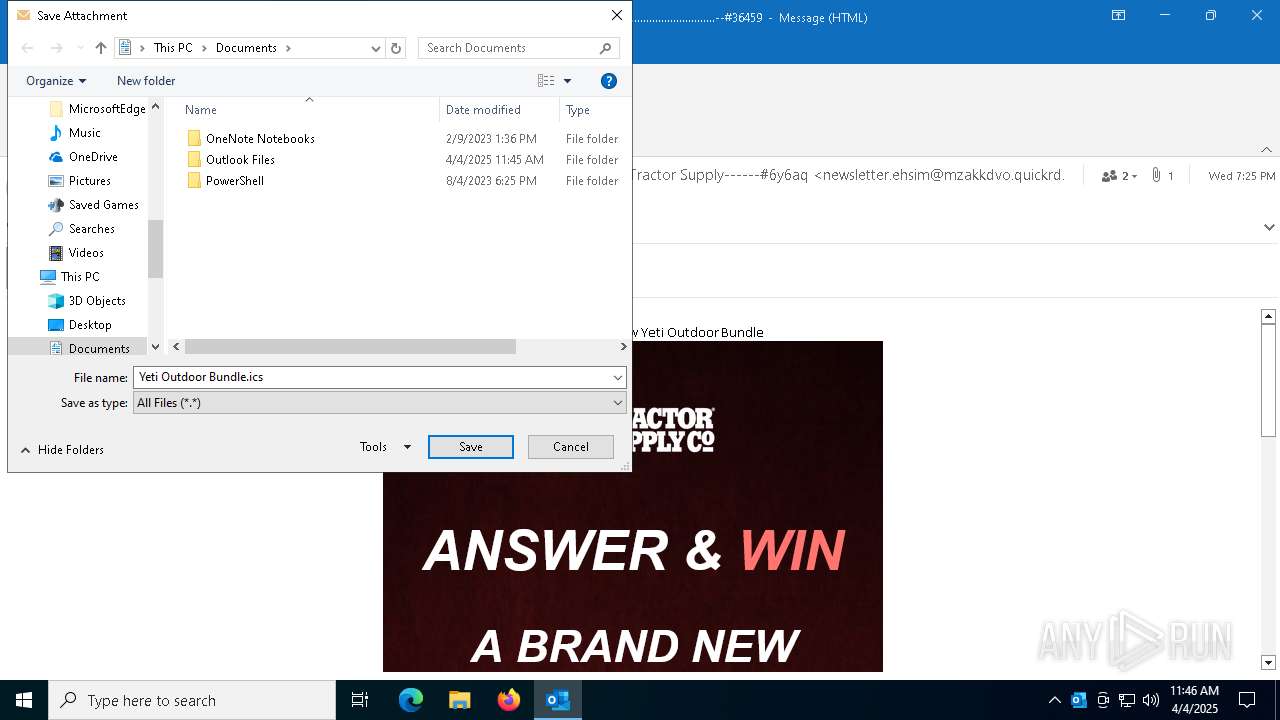This screenshot has height=720, width=1280.
Task: Open Windows Start menu
Action: pos(24,700)
